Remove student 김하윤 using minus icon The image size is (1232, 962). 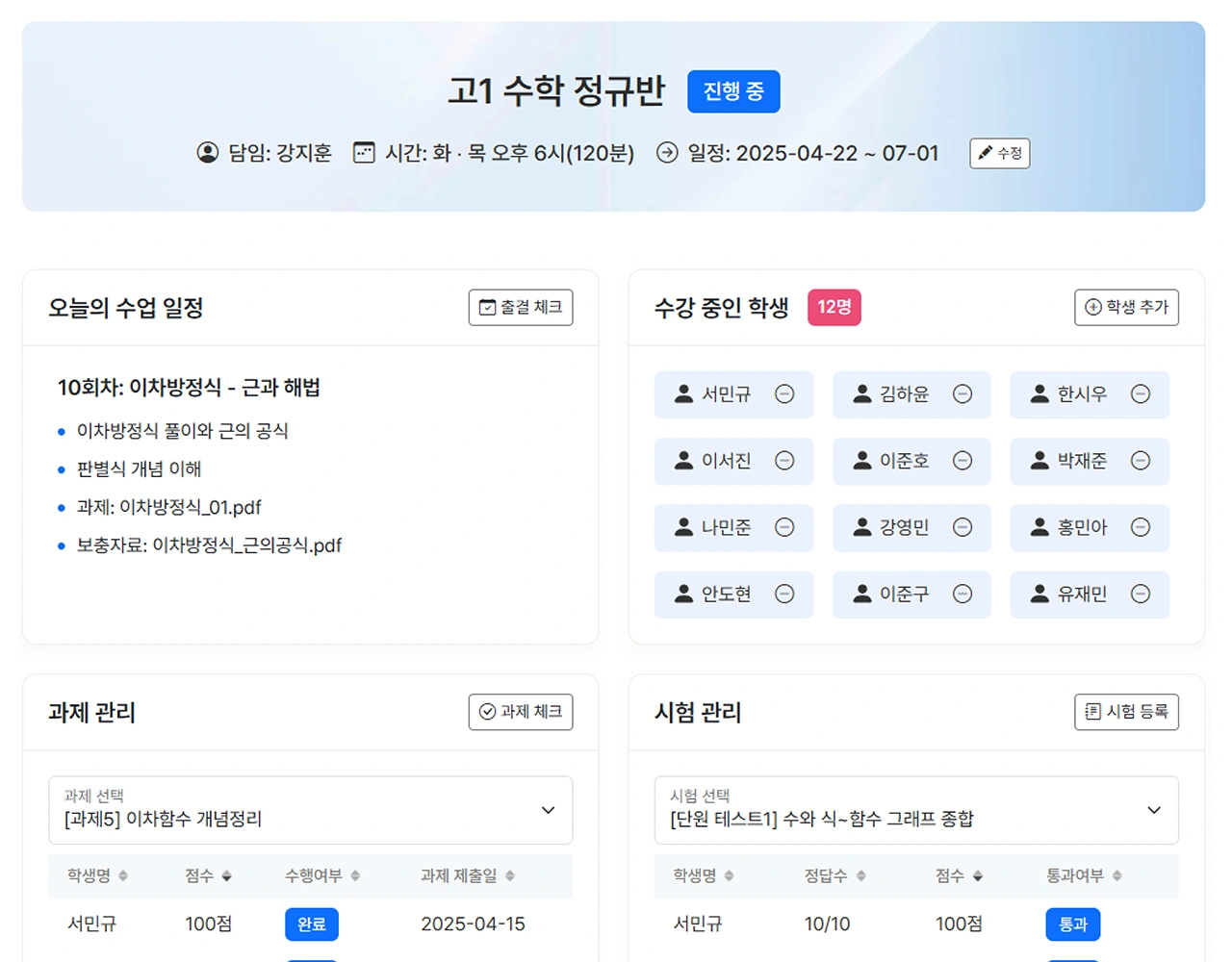click(962, 394)
